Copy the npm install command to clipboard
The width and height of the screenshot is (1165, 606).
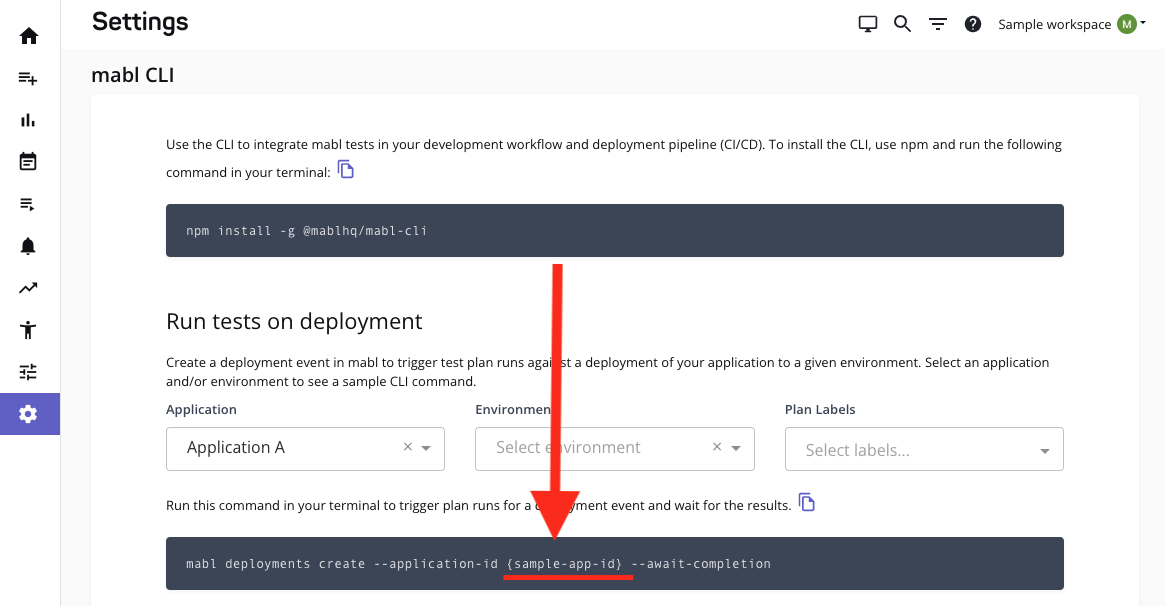click(345, 169)
